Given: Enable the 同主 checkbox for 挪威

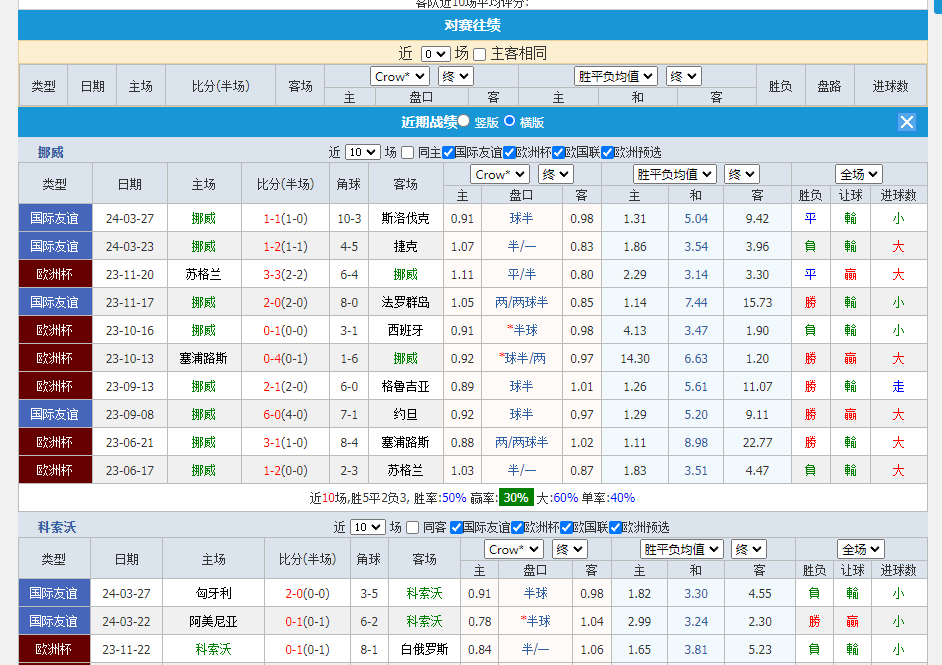Looking at the screenshot, I should pos(408,152).
